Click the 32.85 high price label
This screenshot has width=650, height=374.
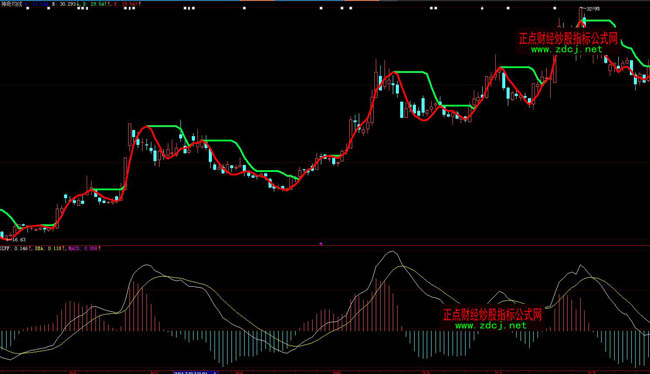[592, 9]
